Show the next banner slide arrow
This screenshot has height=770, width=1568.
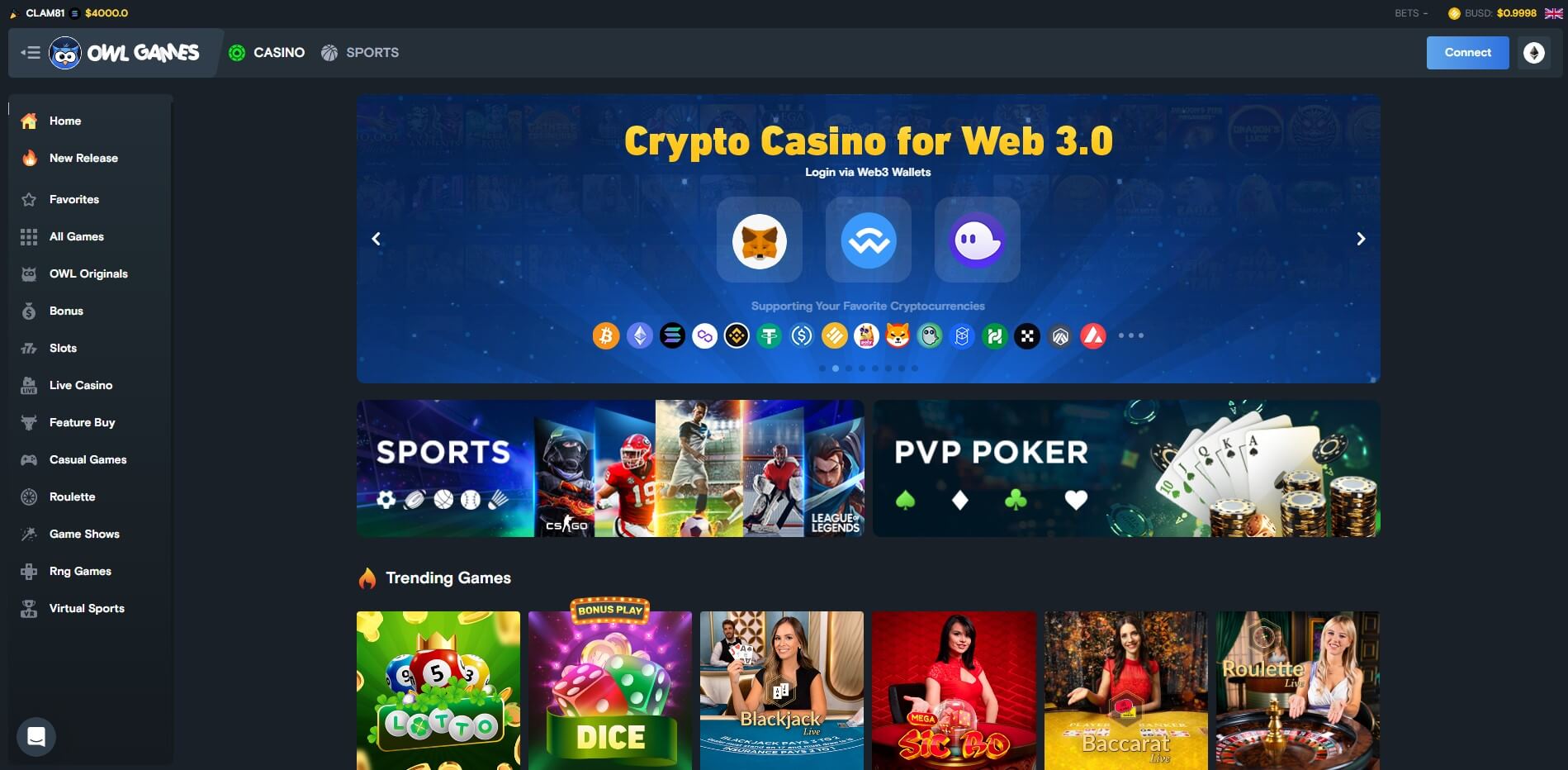(1361, 239)
